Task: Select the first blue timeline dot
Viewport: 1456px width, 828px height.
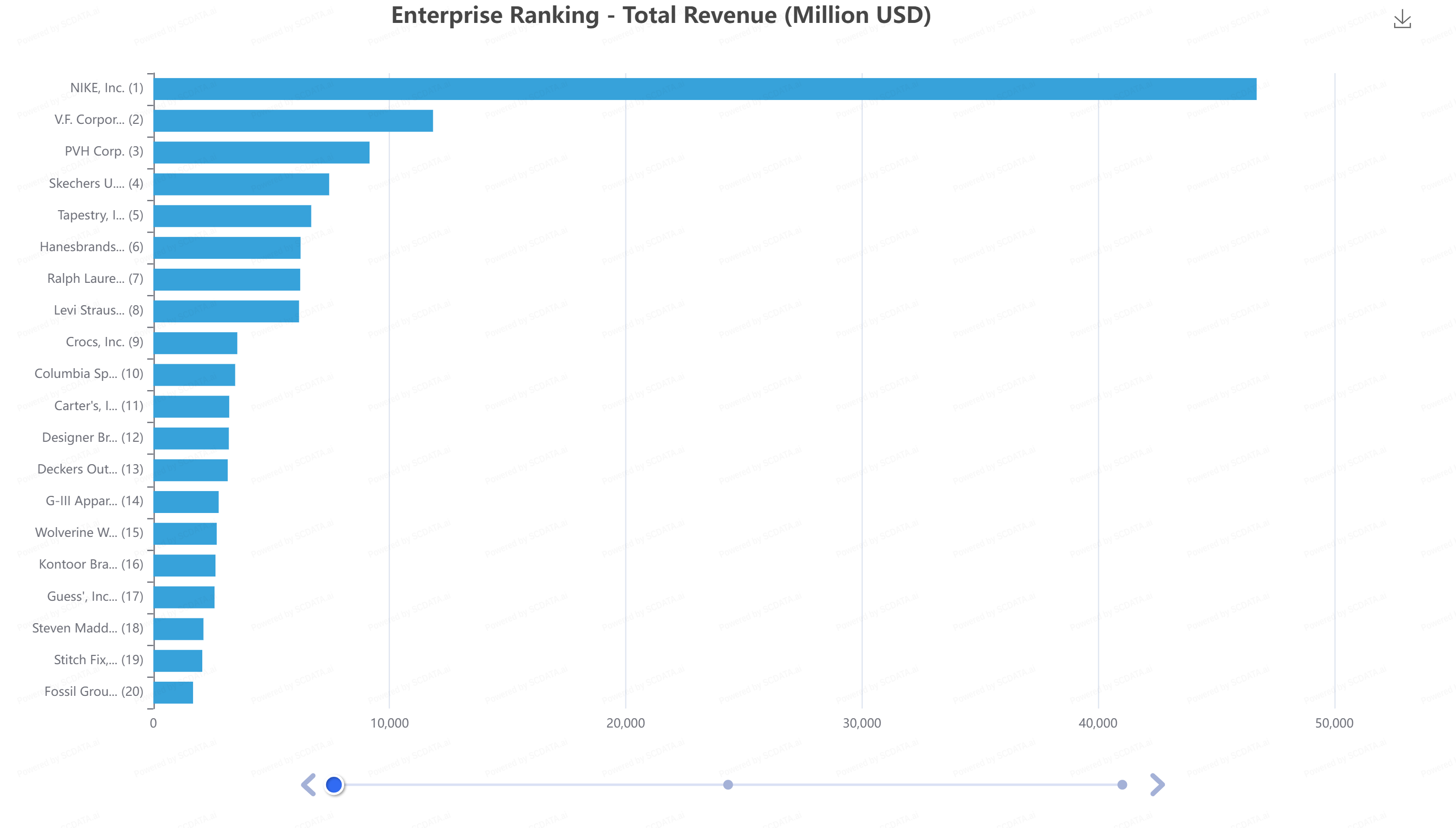Action: (333, 785)
